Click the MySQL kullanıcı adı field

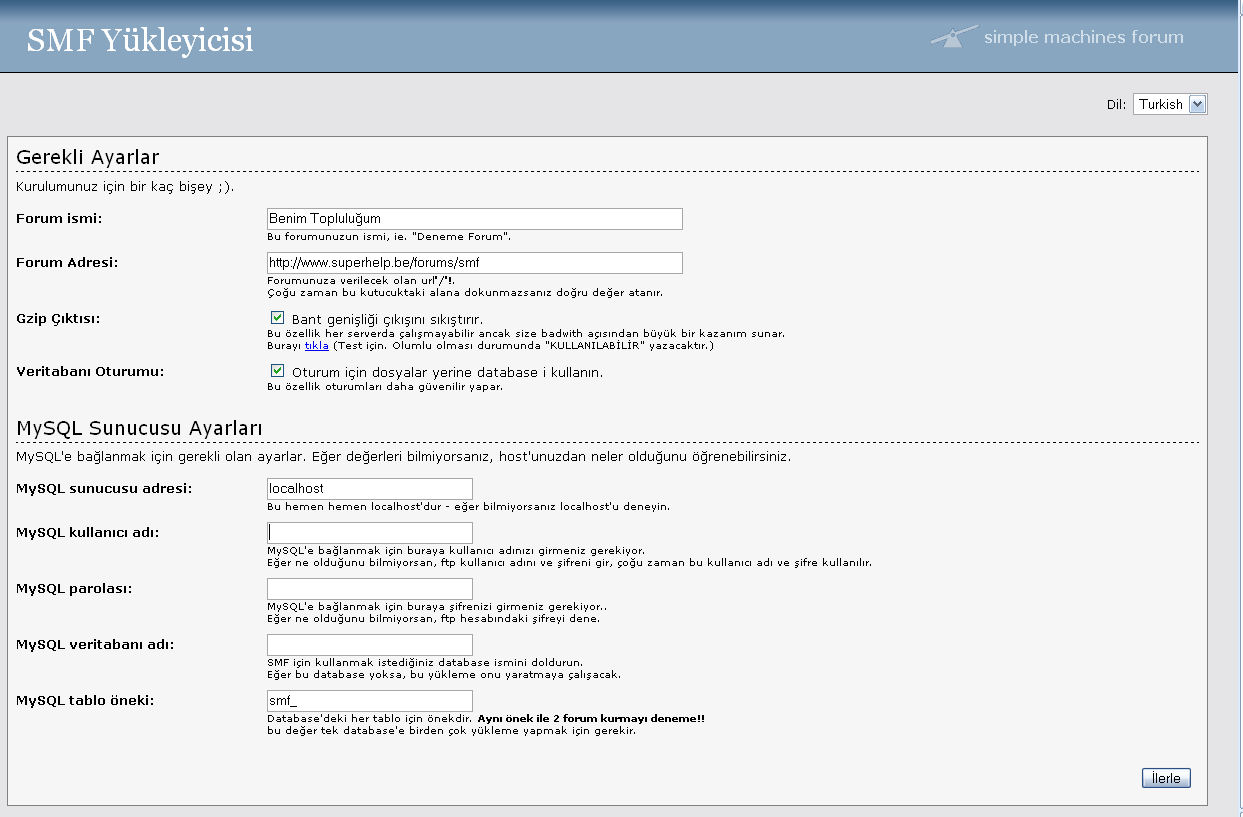click(370, 533)
